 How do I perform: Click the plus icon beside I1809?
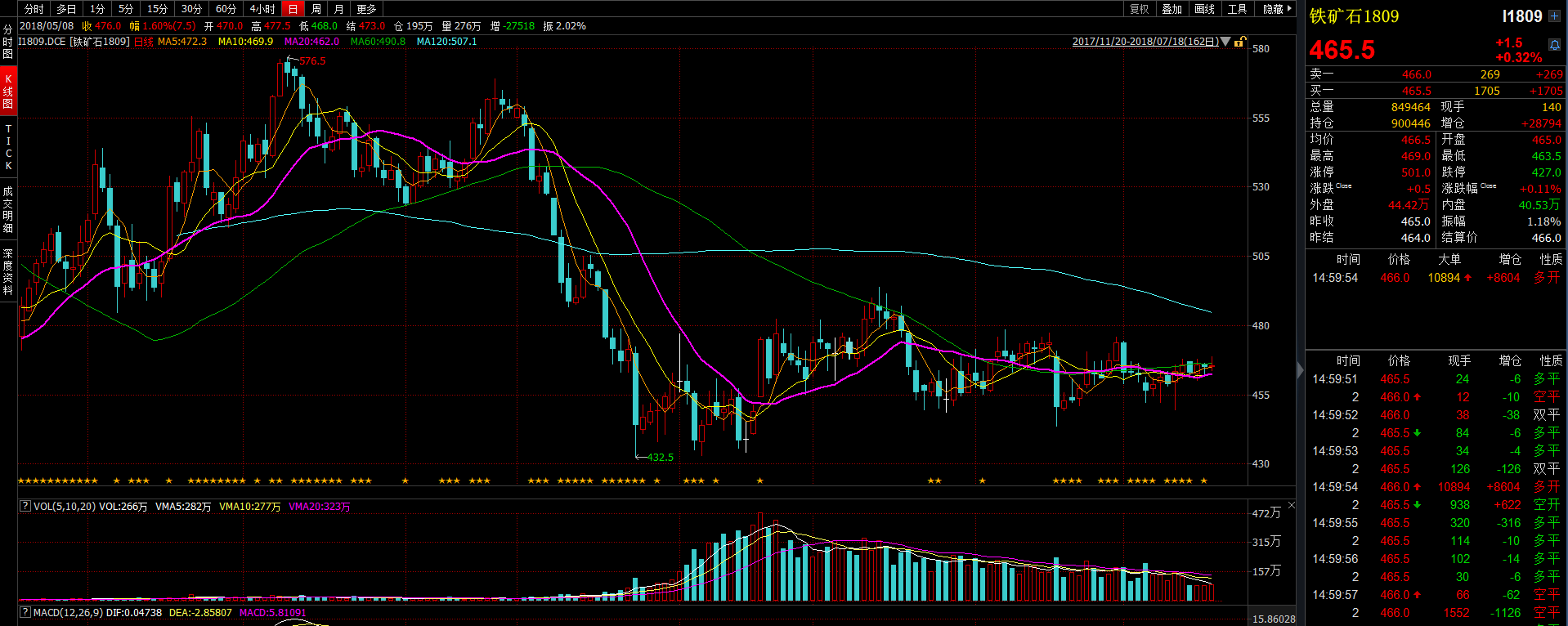1554,16
